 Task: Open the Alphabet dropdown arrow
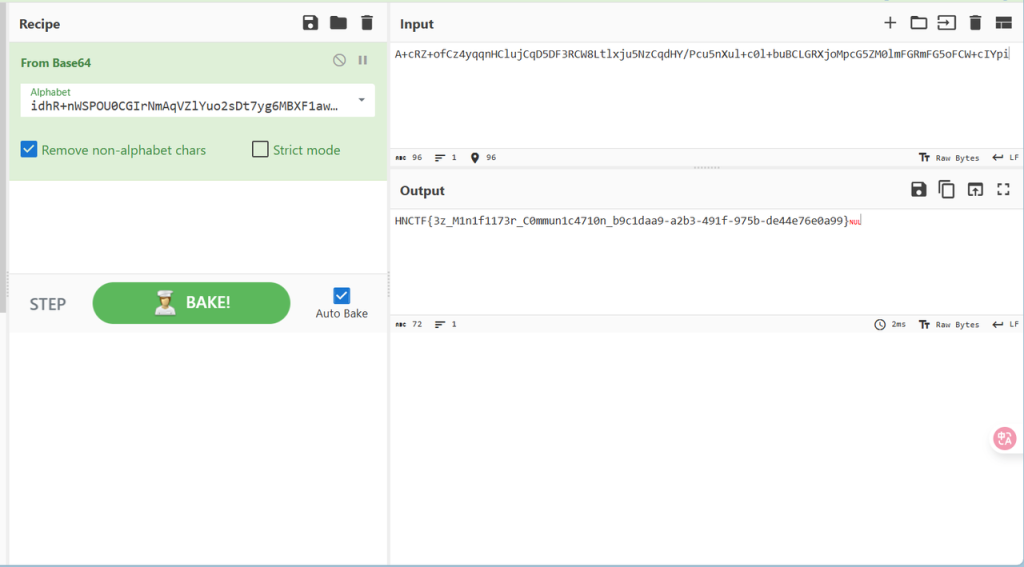[x=362, y=100]
